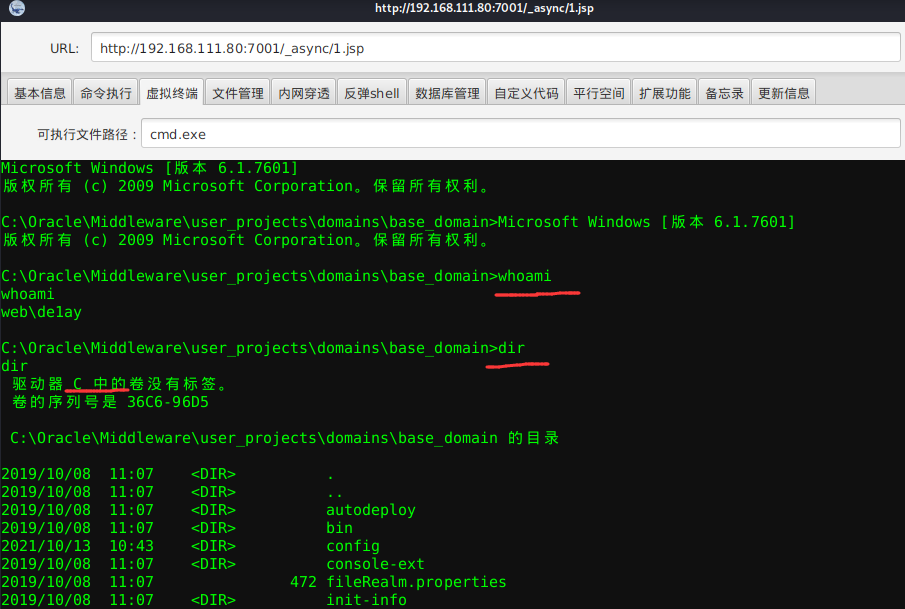Switch to the 命令执行 tab
The width and height of the screenshot is (905, 609).
106,93
